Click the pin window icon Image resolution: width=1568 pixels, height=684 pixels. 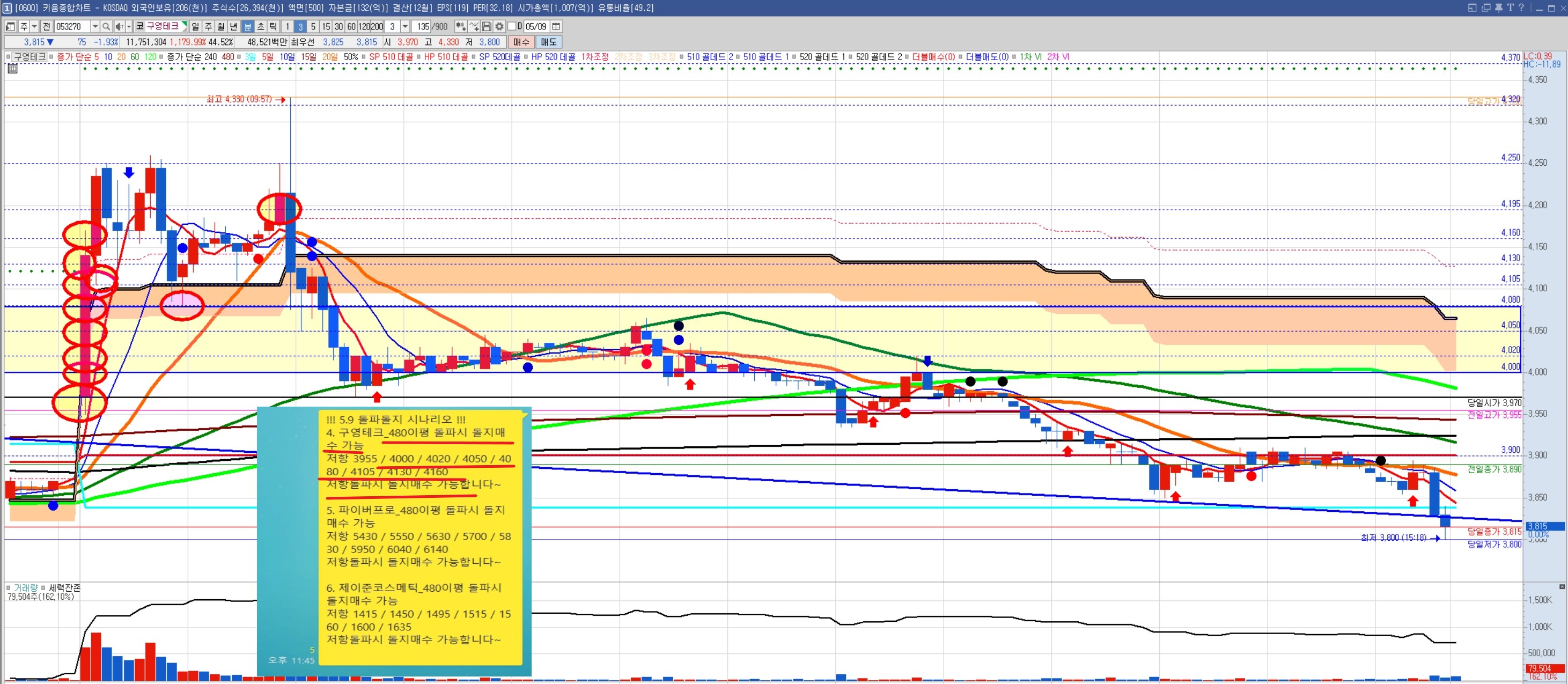pos(1499,8)
